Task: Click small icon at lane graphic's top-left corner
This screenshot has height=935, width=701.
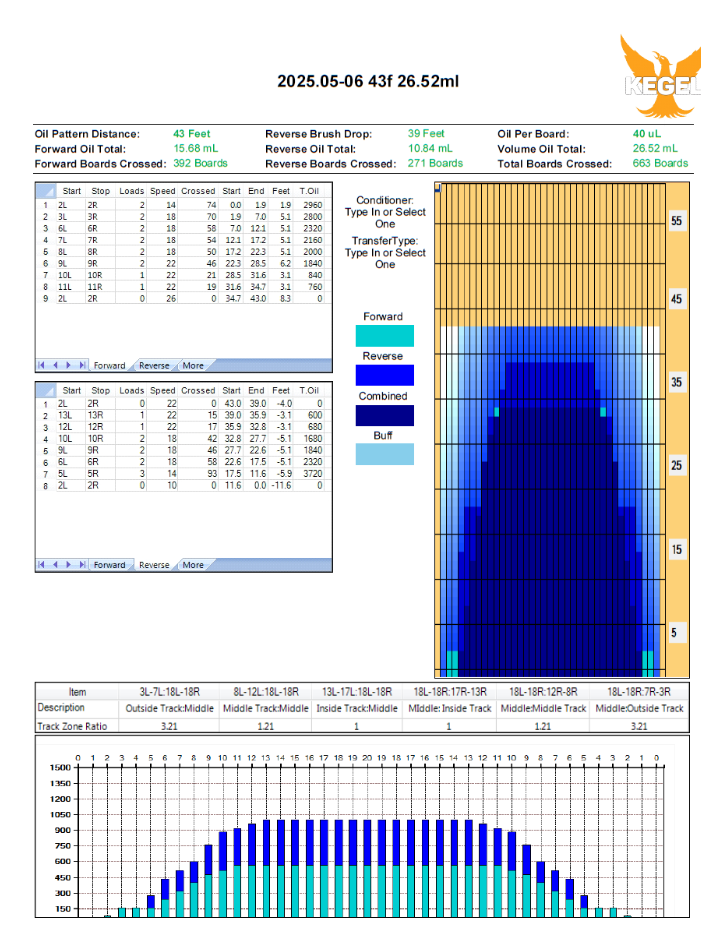Action: coord(438,188)
